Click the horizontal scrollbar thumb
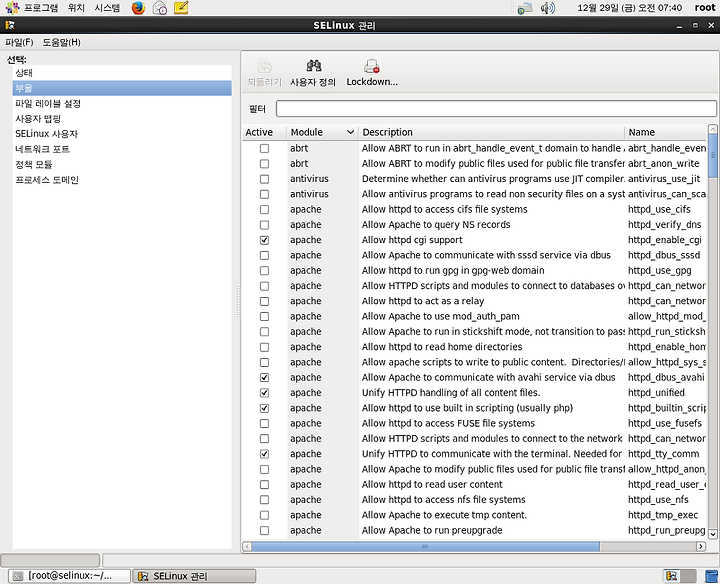Screen dimensions: 720x584 tap(425, 546)
